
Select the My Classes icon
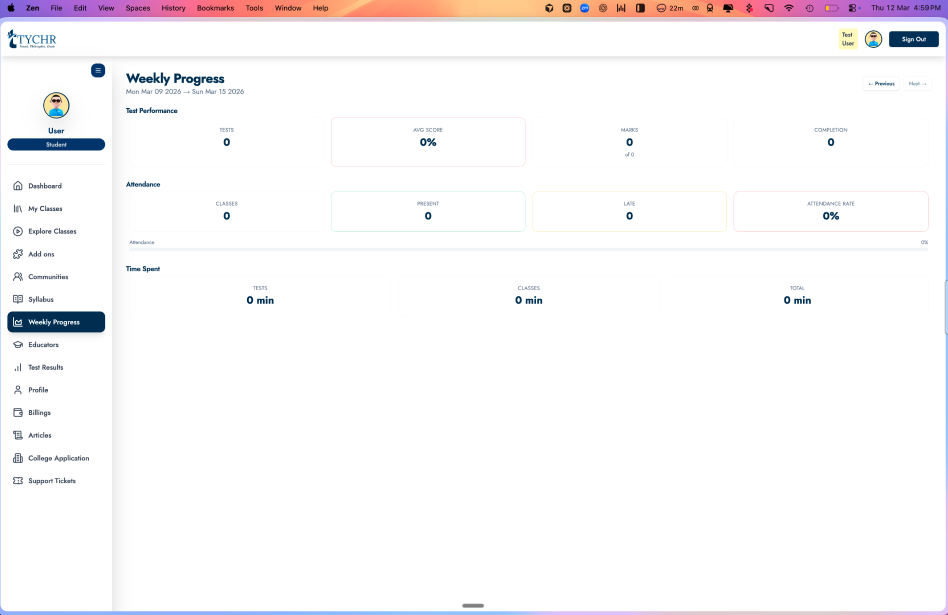[x=18, y=208]
